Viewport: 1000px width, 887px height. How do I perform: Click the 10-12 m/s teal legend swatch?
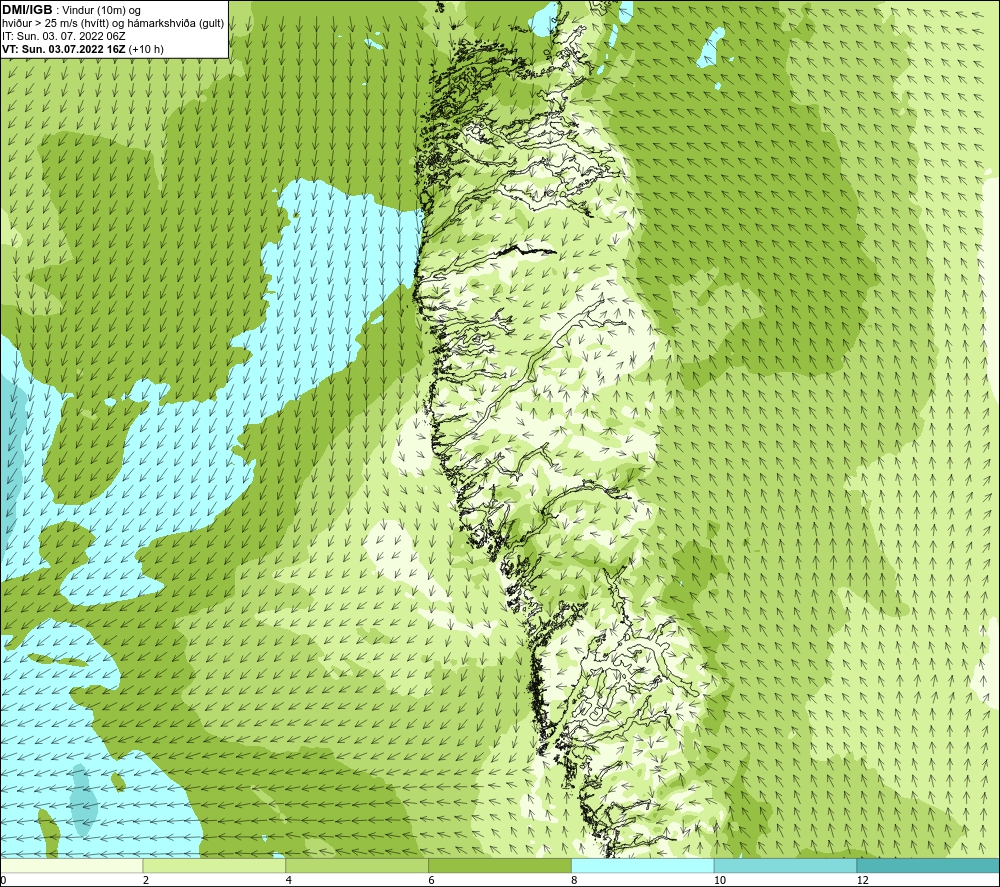[786, 865]
